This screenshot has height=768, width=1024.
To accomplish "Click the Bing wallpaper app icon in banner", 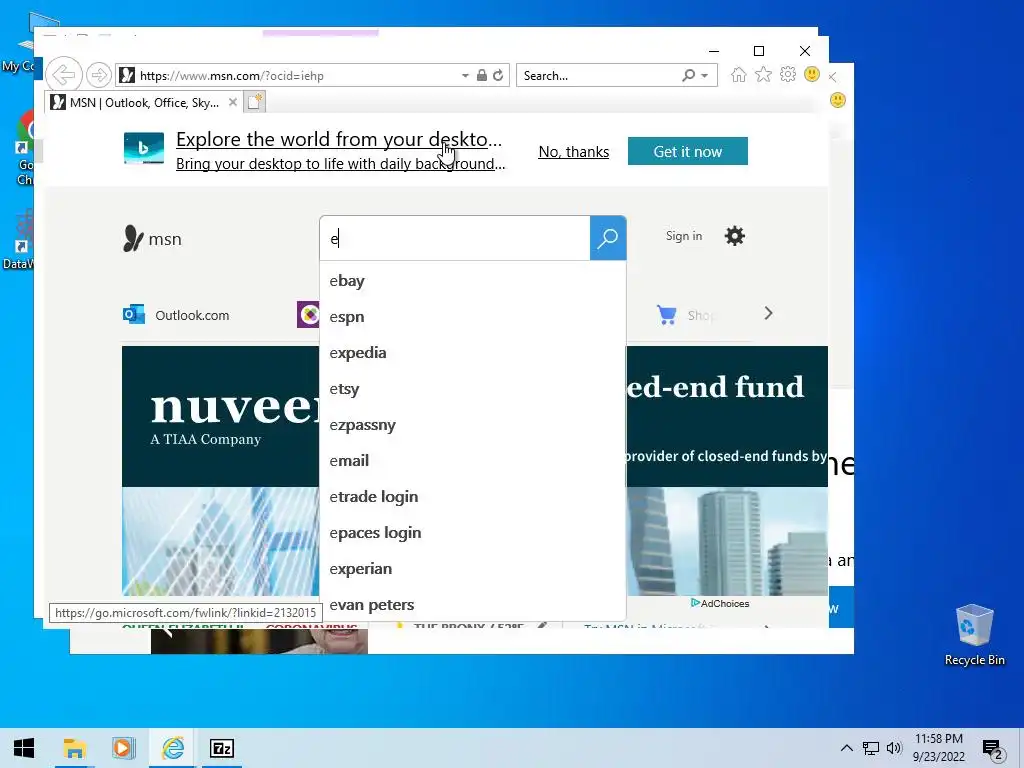I will [x=144, y=148].
